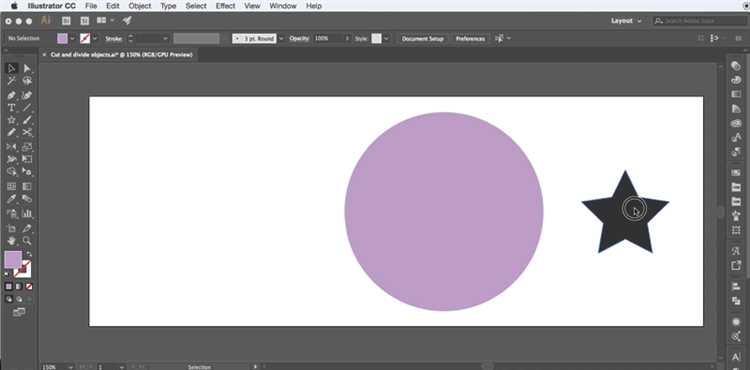This screenshot has height=370, width=750.
Task: Switch to solid Color fill mode
Action: click(x=9, y=286)
